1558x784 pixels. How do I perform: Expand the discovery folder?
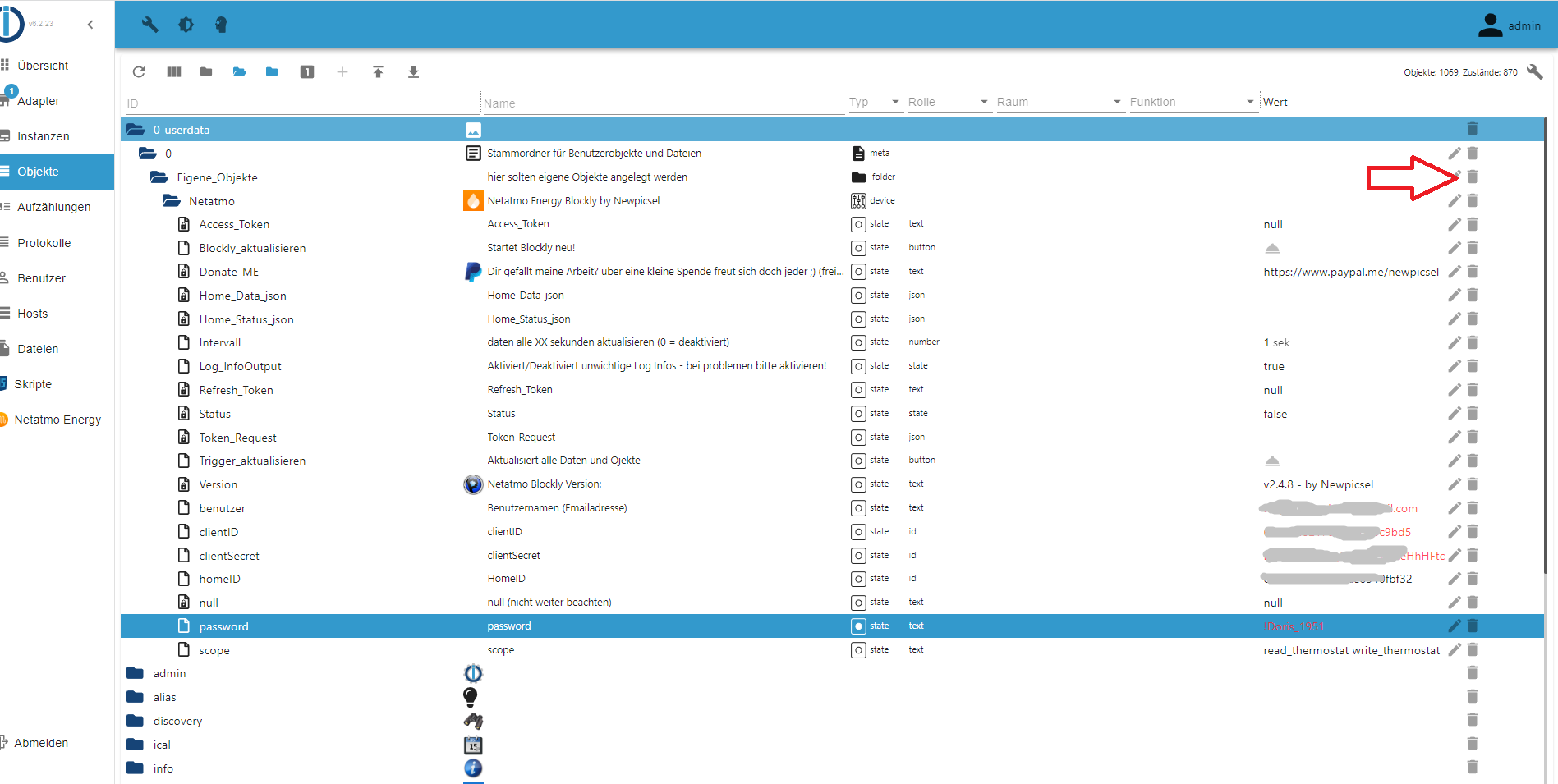point(136,721)
